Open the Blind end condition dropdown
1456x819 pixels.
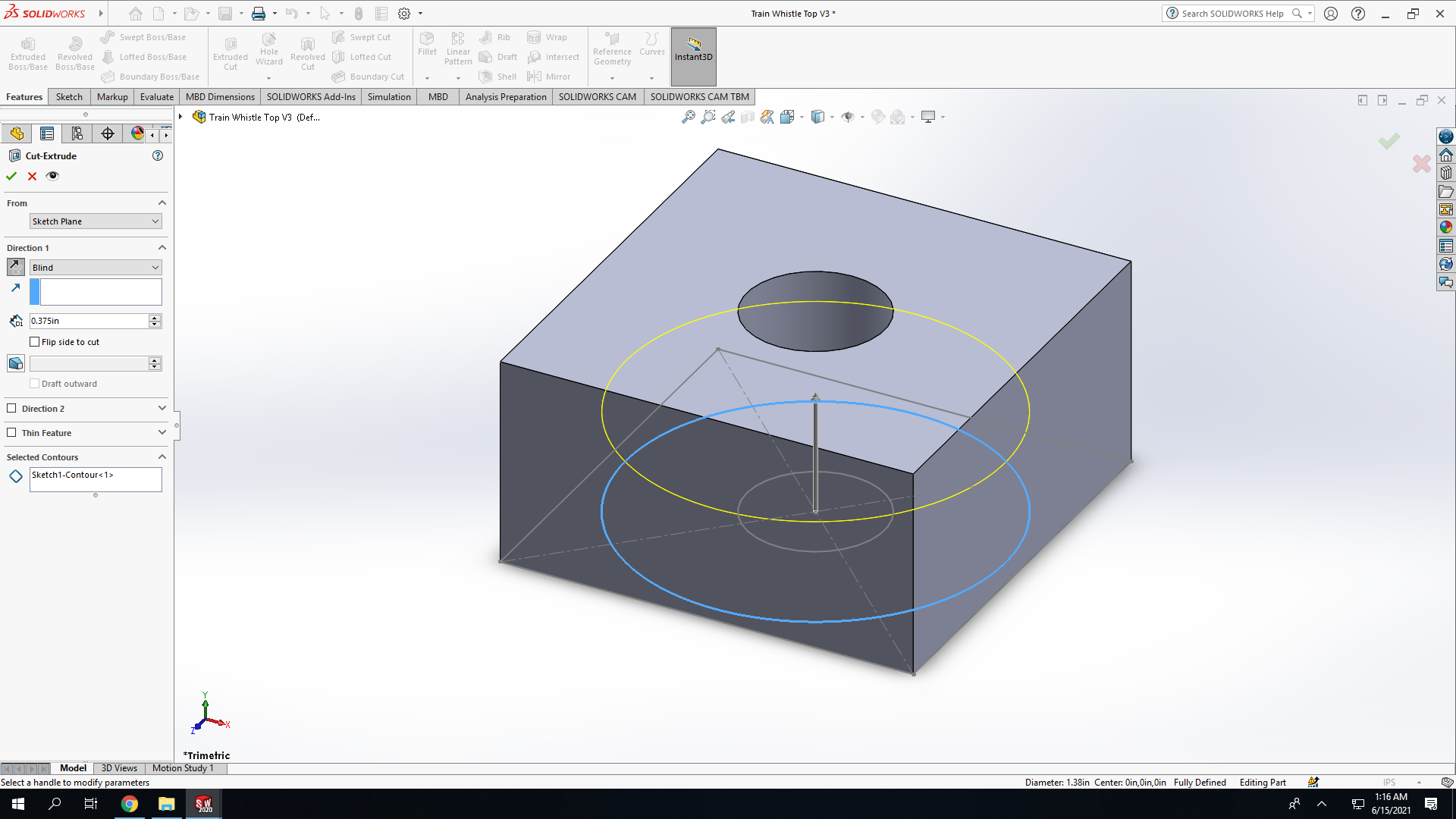(96, 268)
